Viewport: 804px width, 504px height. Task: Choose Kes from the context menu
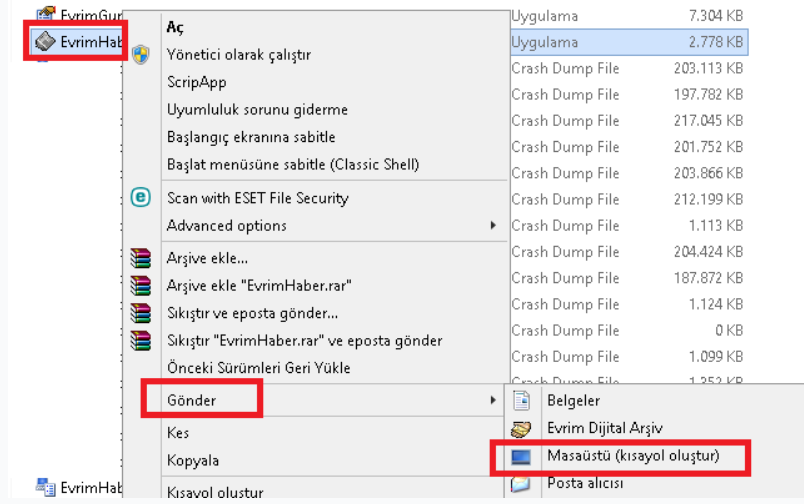point(178,433)
